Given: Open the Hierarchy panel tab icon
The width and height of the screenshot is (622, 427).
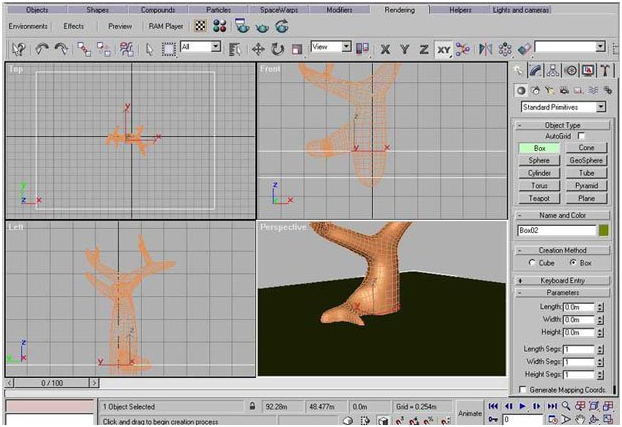Looking at the screenshot, I should tap(553, 70).
